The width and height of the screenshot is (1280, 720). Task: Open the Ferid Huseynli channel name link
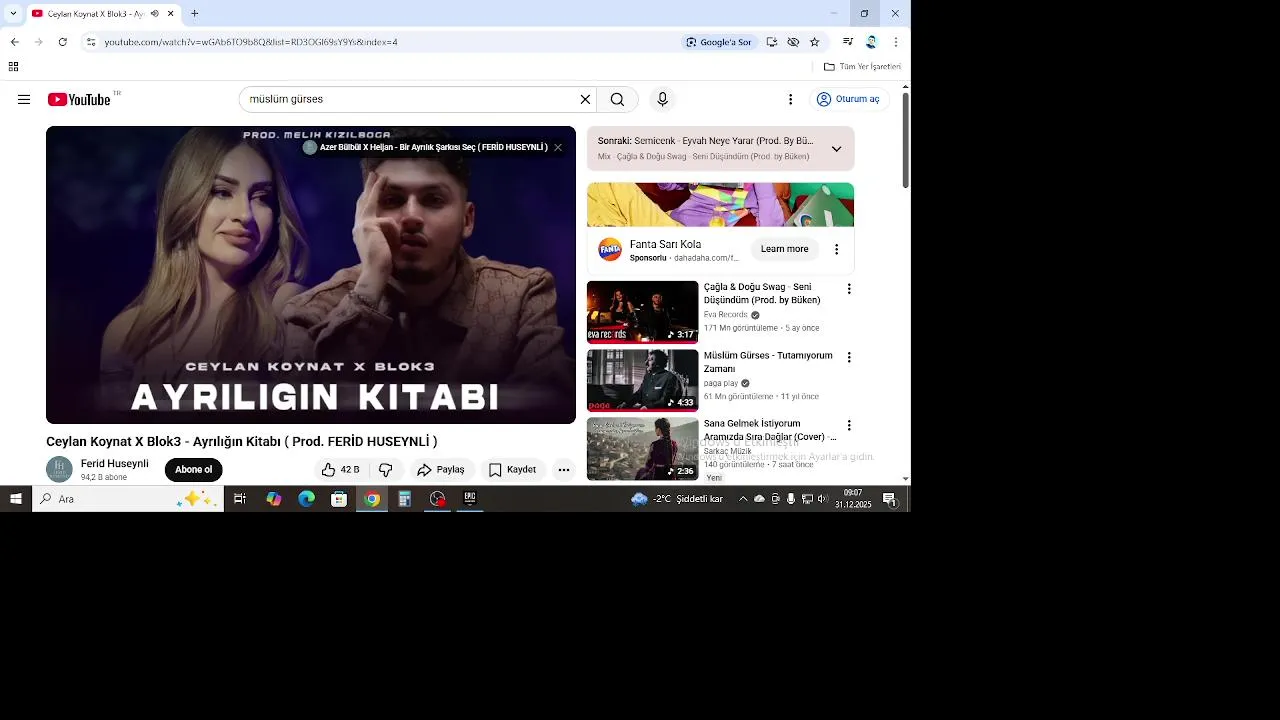coord(114,464)
